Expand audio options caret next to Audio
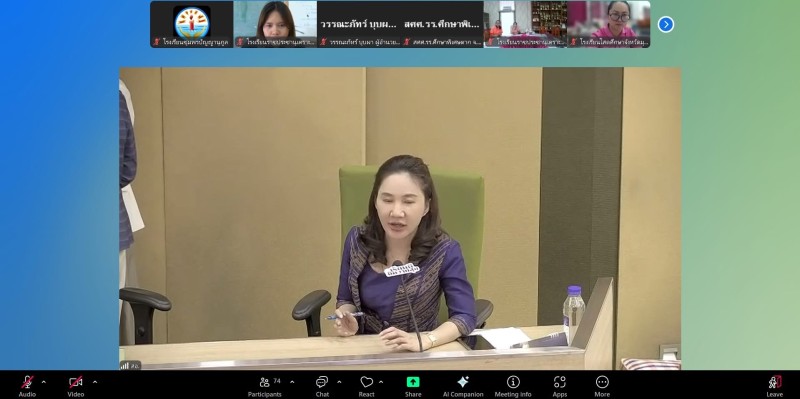 point(43,382)
